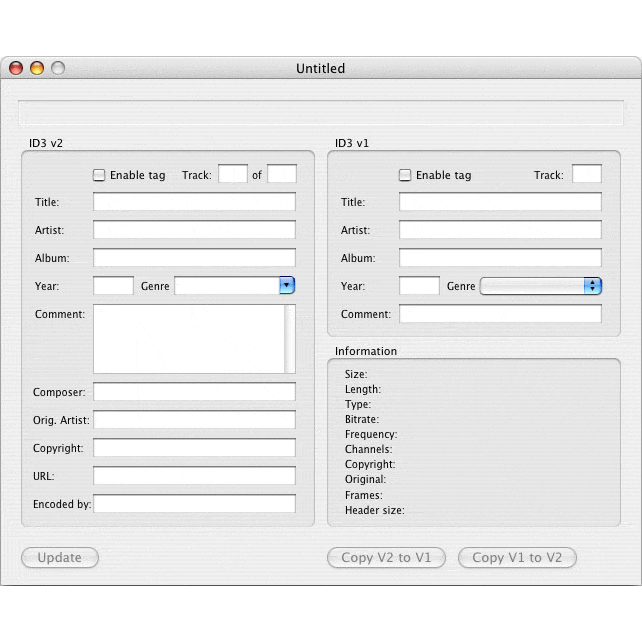Image resolution: width=642 pixels, height=642 pixels.
Task: Click the 'Channels:' information label
Action: tap(368, 449)
